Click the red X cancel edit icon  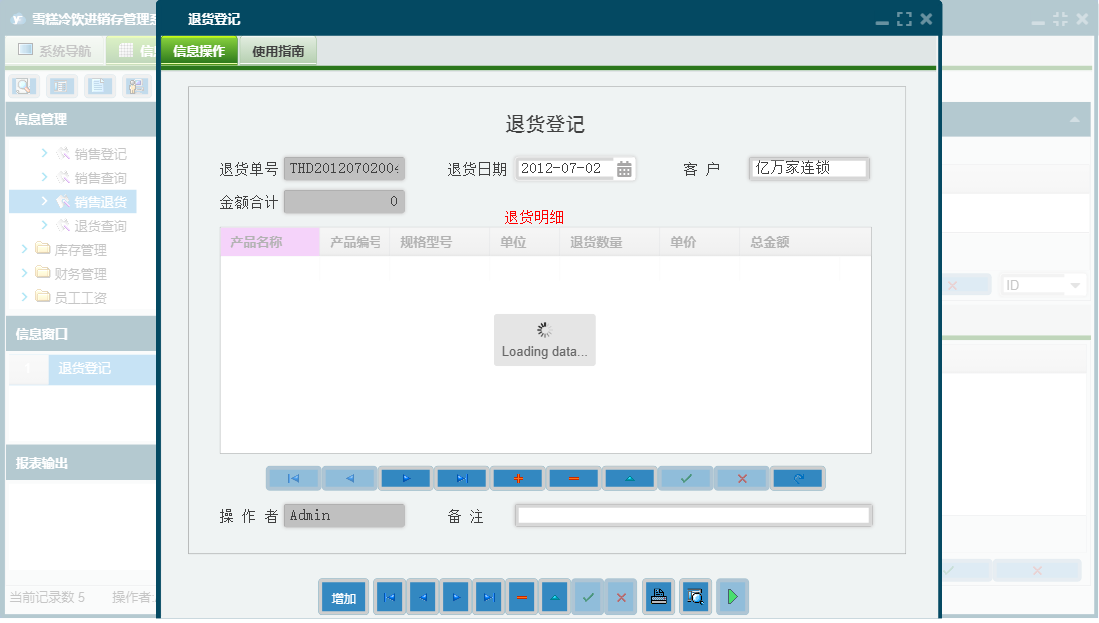[741, 478]
